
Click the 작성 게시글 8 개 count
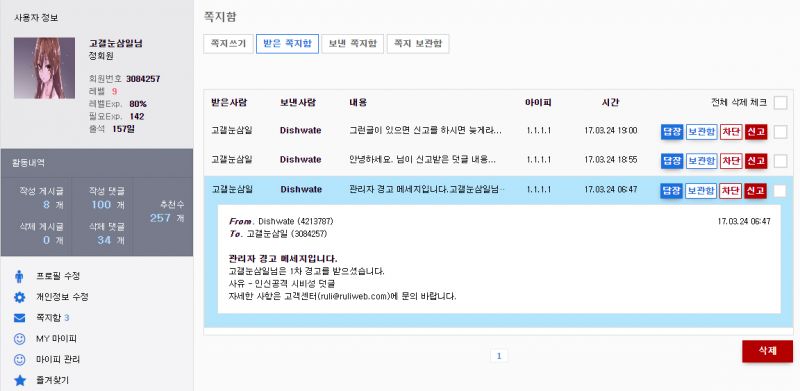coord(53,205)
